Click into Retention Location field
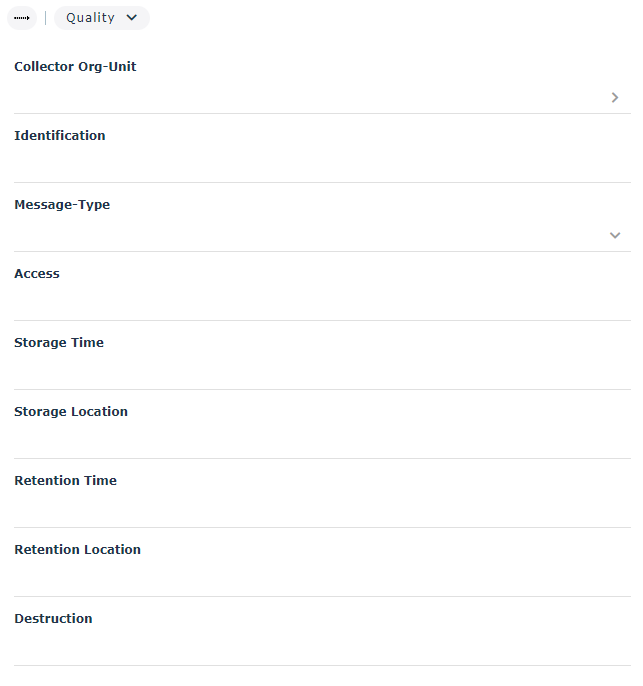Screen dimensions: 643x686 pos(320,579)
